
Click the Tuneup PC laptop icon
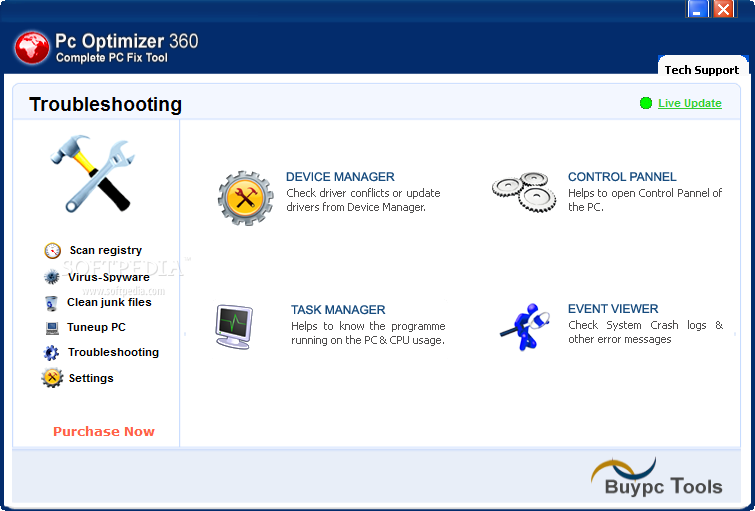[x=52, y=328]
